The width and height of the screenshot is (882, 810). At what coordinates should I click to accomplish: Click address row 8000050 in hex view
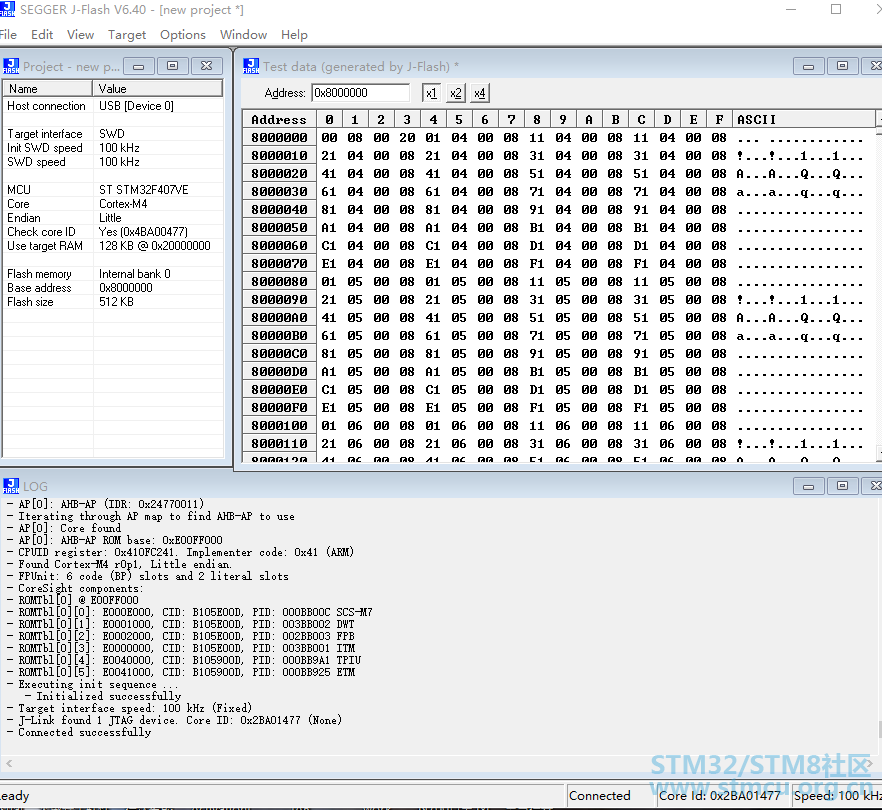coord(280,228)
